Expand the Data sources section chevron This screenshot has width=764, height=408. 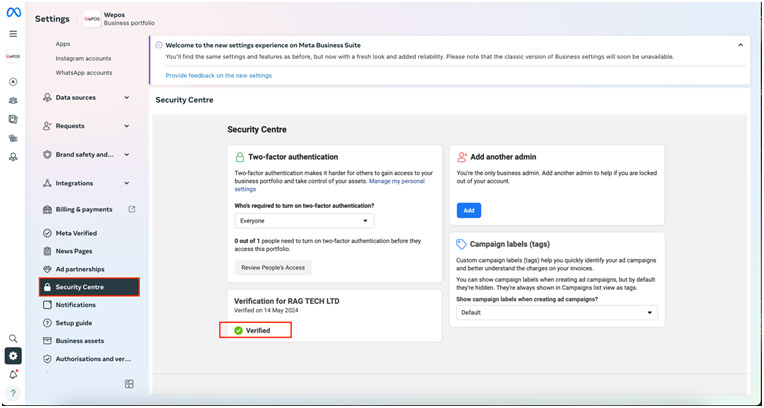coord(127,97)
